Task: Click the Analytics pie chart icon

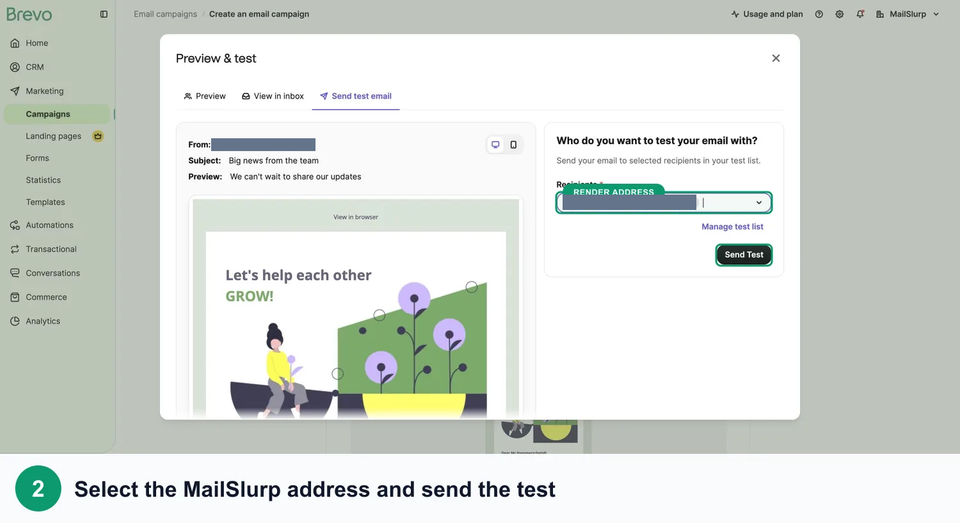Action: [x=15, y=321]
